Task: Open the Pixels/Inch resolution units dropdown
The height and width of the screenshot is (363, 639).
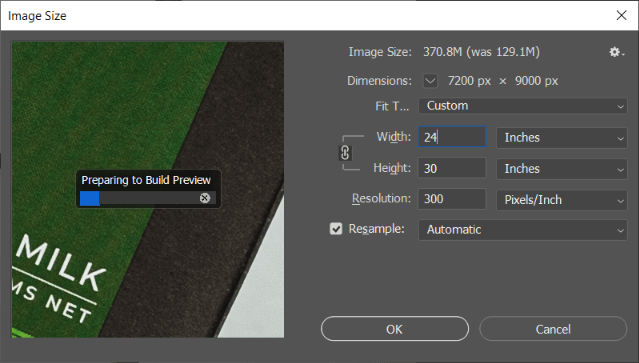Action: (562, 200)
